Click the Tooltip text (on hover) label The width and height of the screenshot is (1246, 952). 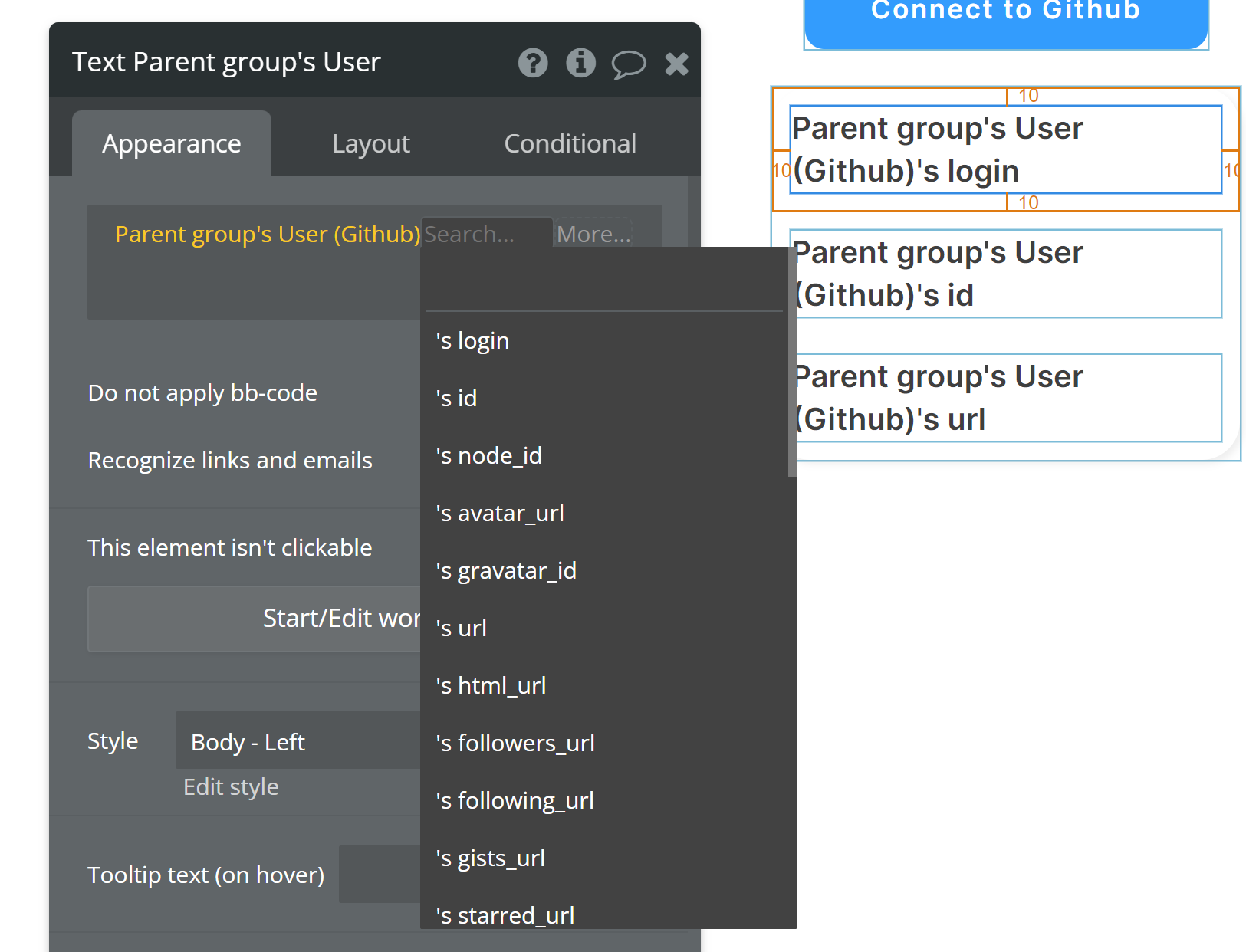coord(205,875)
